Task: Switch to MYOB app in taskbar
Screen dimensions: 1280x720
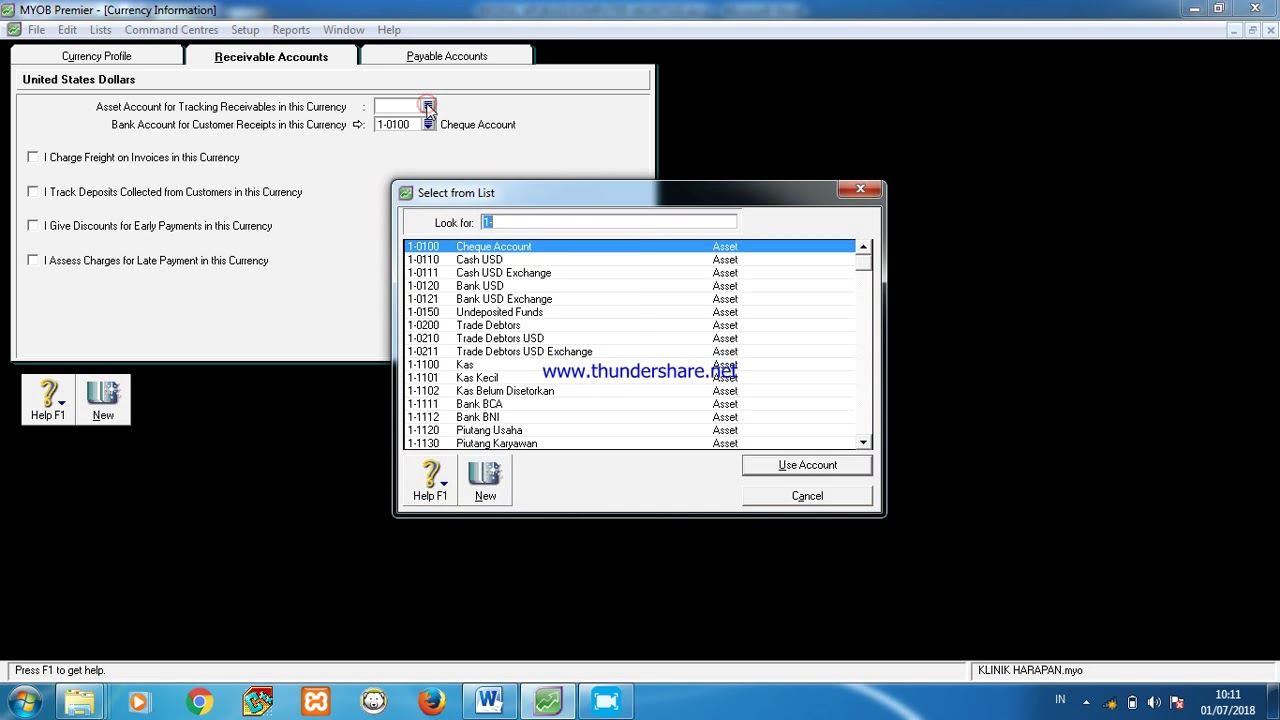Action: point(547,702)
